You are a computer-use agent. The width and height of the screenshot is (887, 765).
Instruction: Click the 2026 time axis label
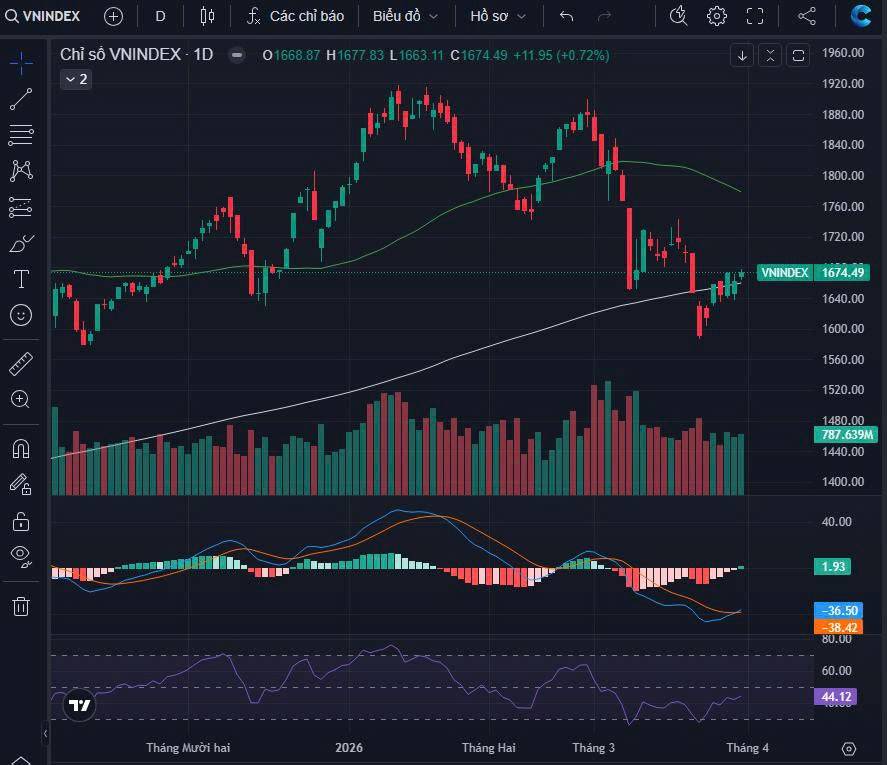point(348,747)
